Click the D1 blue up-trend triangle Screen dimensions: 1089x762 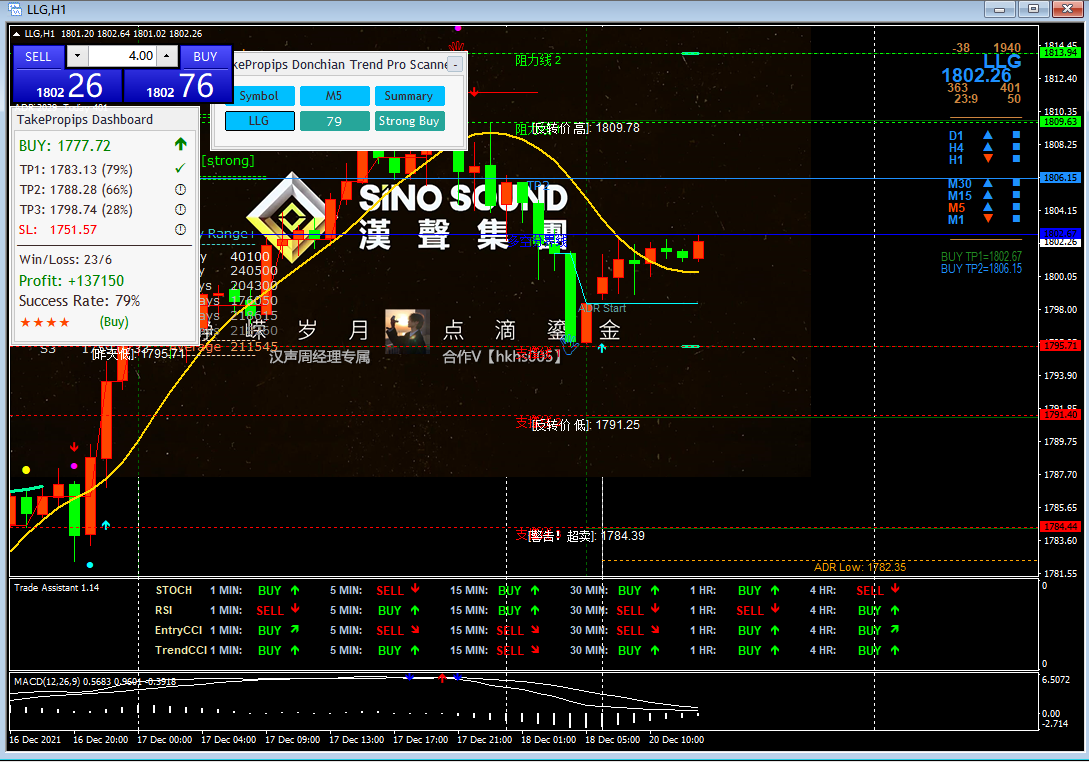[x=988, y=135]
